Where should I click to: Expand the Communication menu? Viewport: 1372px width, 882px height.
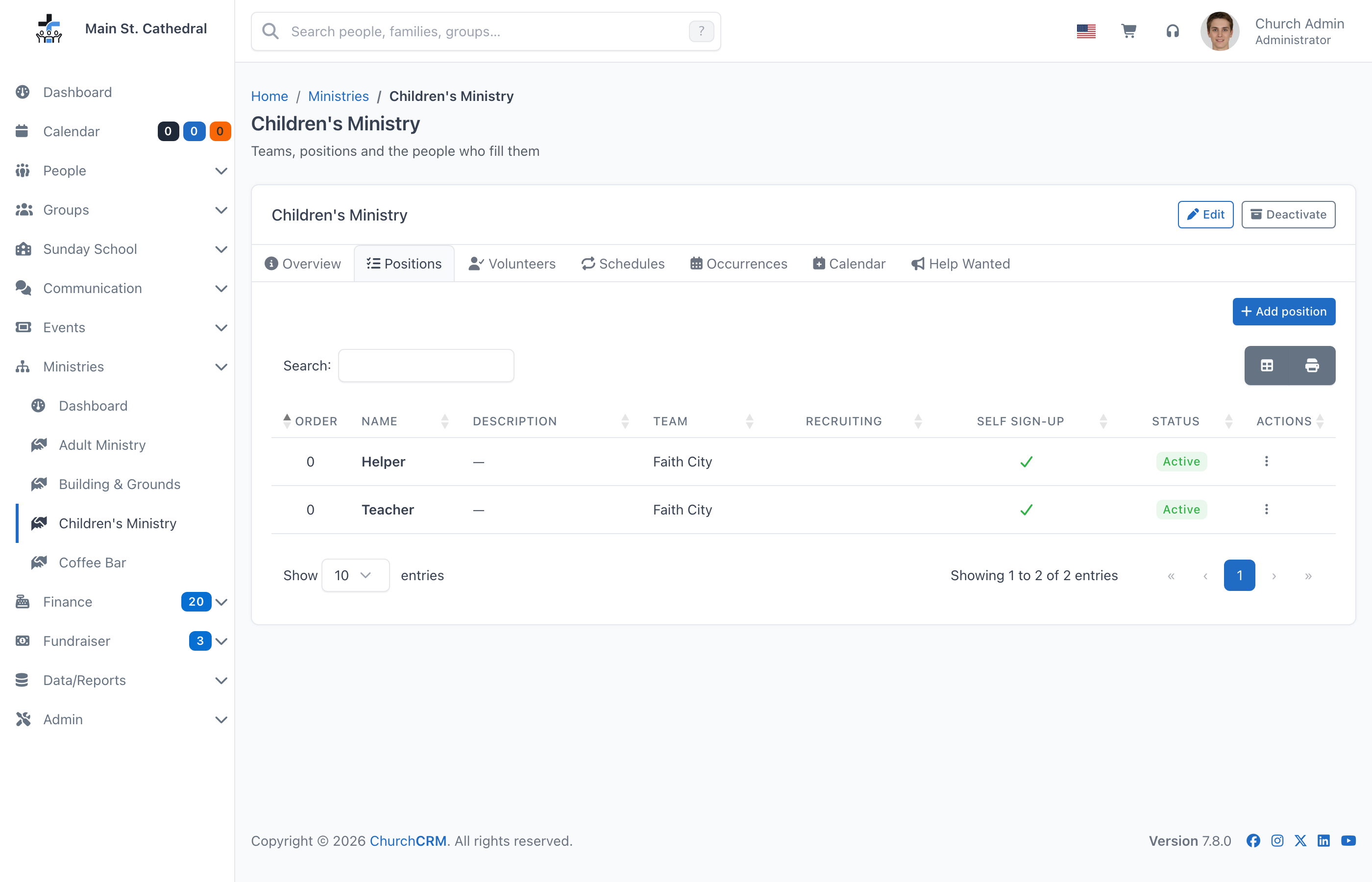click(117, 288)
